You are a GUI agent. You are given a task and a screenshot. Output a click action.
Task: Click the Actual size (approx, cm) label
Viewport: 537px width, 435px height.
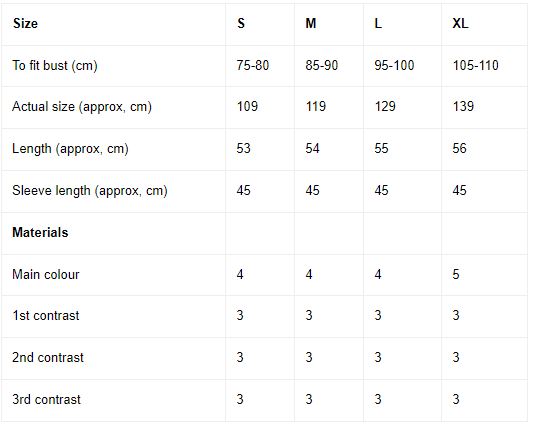(x=82, y=107)
